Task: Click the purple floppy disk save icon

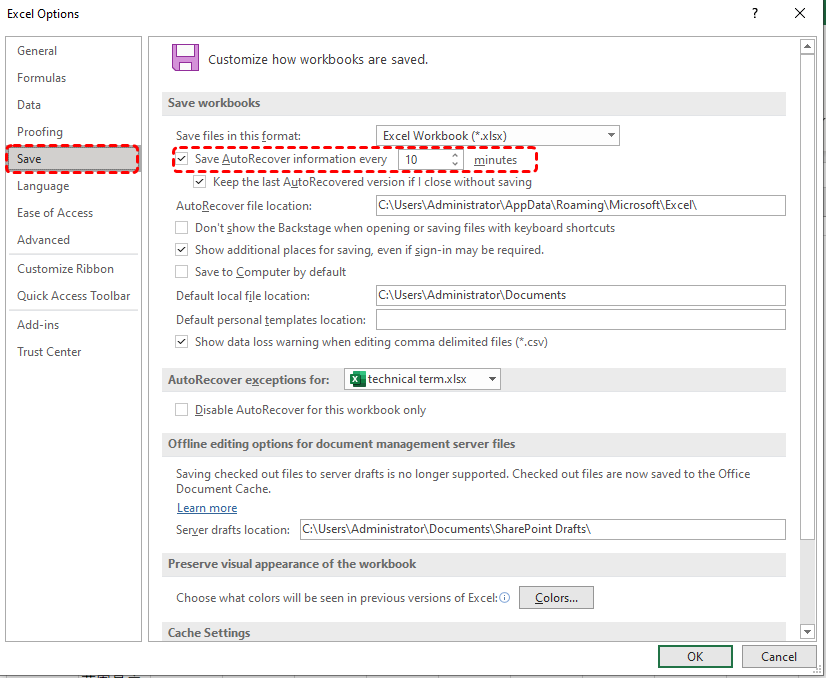Action: coord(185,57)
